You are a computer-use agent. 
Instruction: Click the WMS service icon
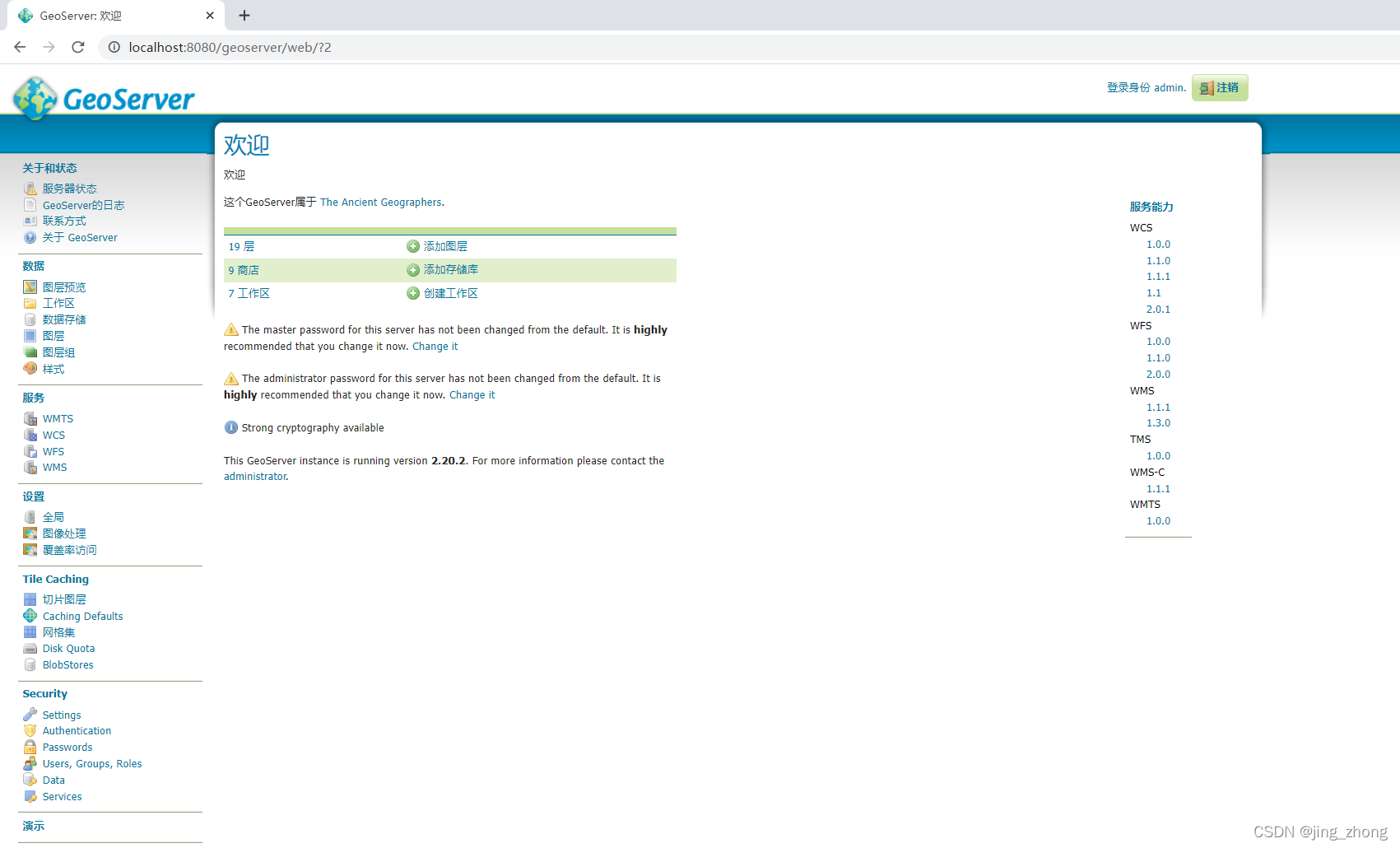(x=30, y=467)
